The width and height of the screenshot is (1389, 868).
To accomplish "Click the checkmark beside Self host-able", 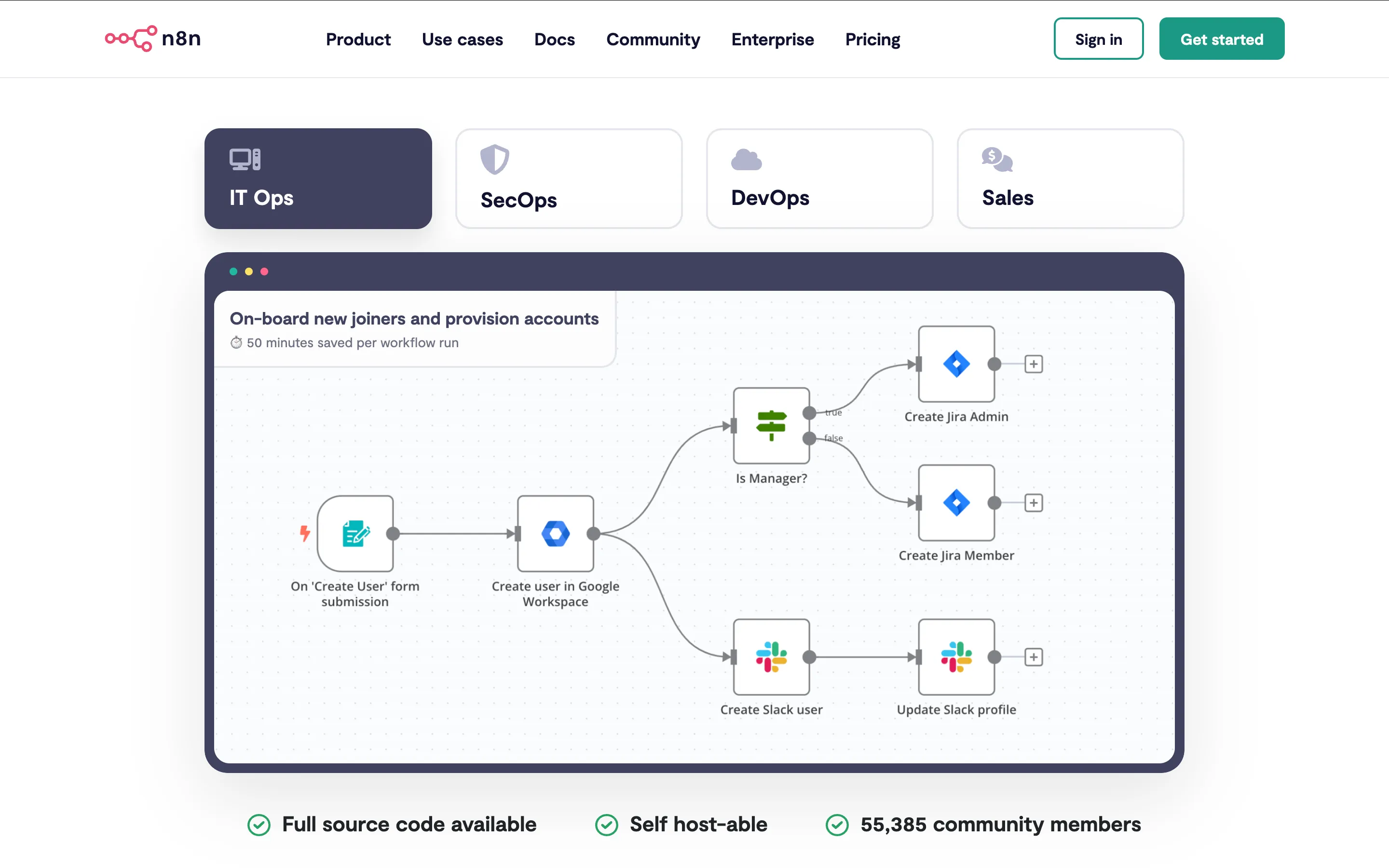I will pyautogui.click(x=607, y=825).
